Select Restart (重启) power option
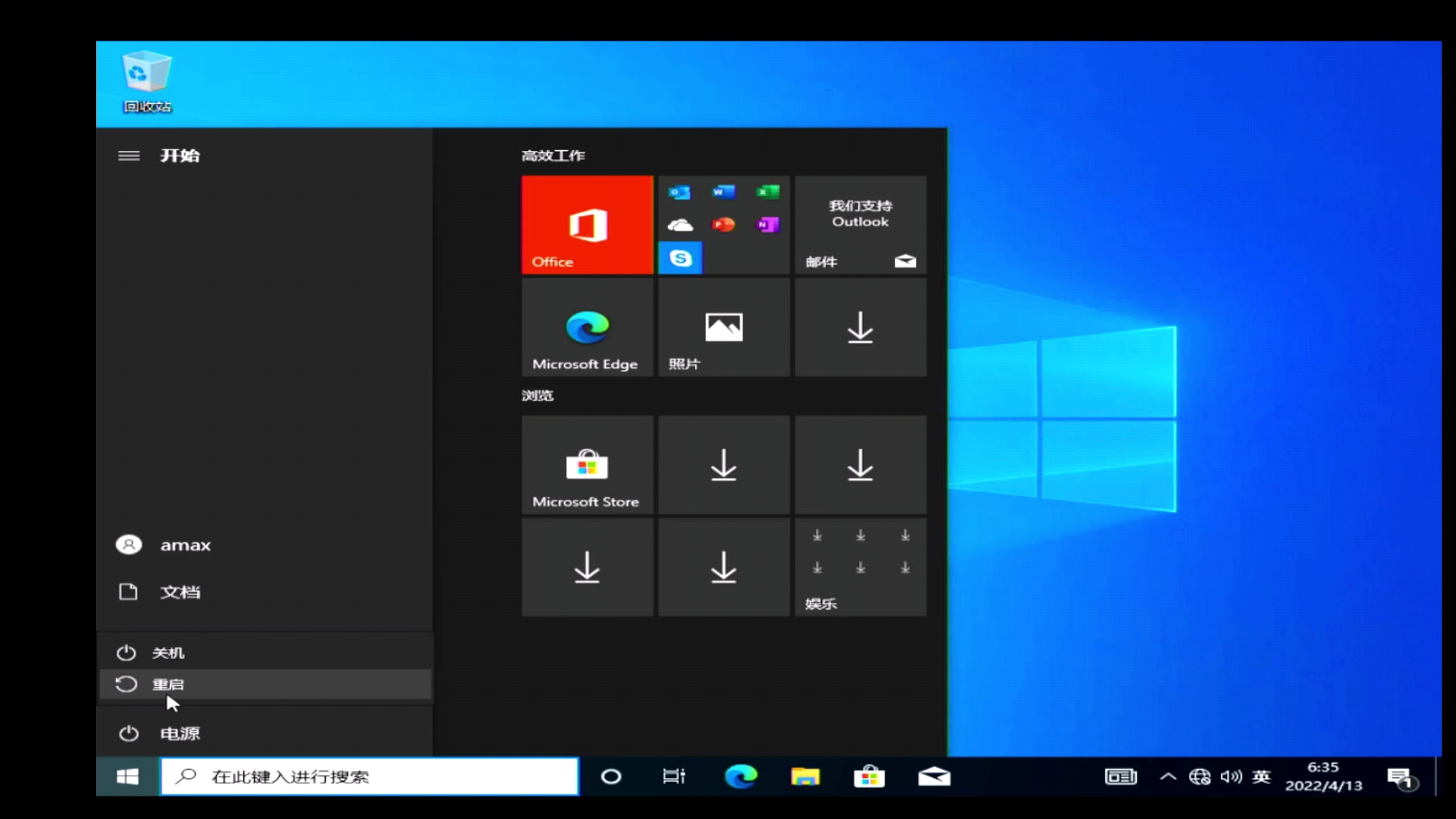1456x819 pixels. [265, 684]
